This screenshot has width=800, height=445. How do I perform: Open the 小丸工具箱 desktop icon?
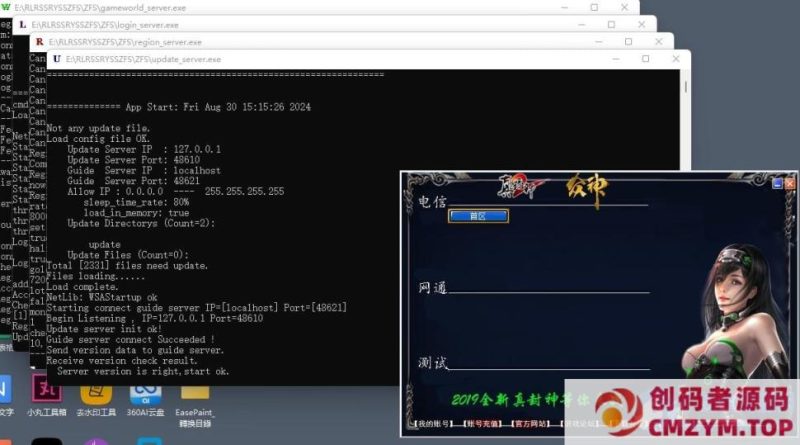point(46,391)
